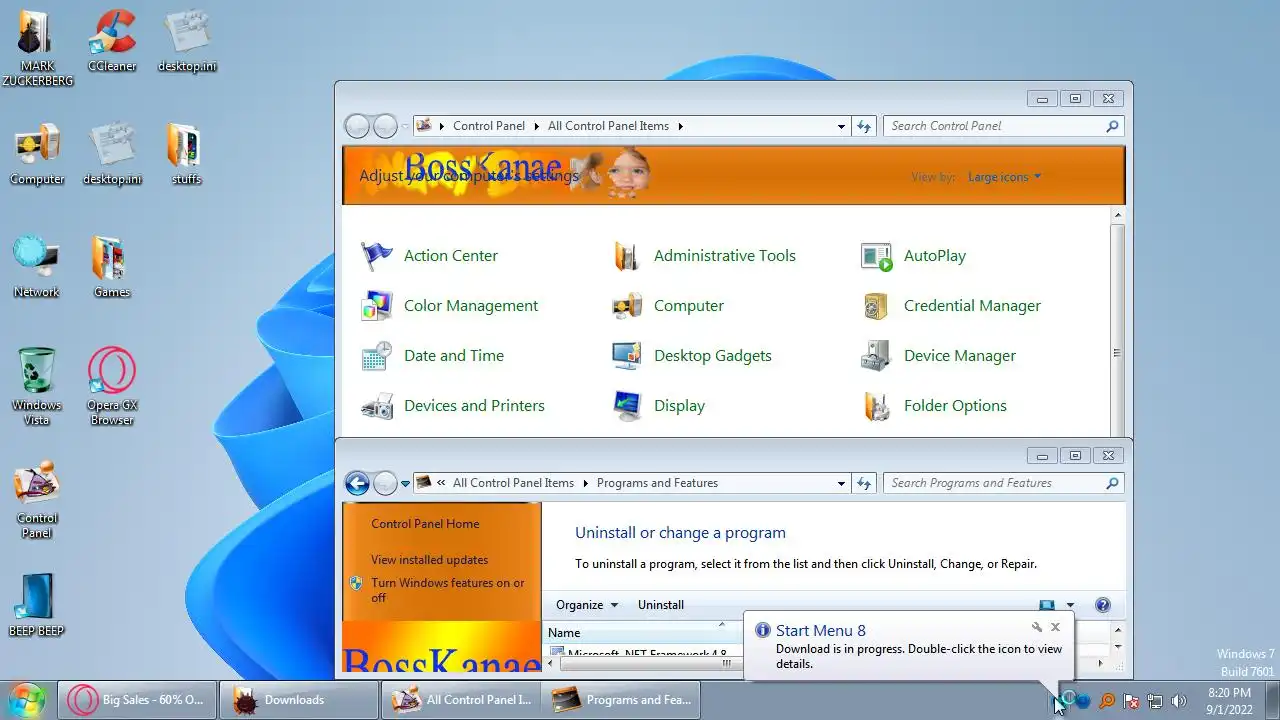Open the taskbar clock showing 8:20 PM

pyautogui.click(x=1229, y=700)
